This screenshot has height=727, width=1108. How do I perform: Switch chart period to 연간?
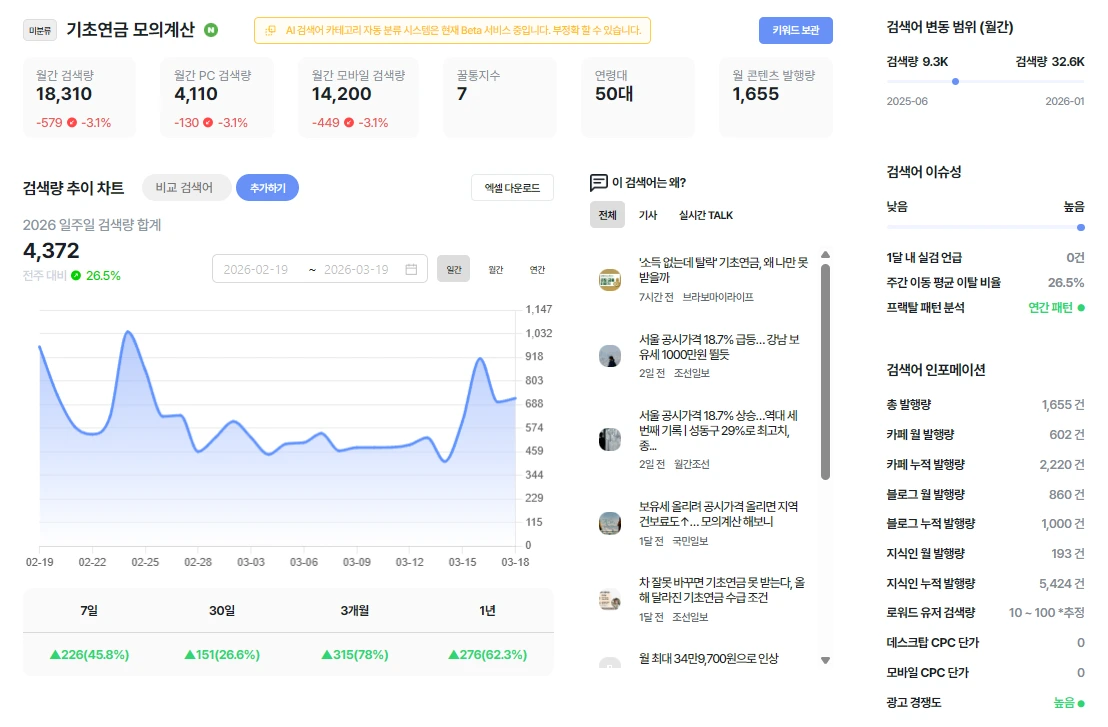click(x=537, y=269)
